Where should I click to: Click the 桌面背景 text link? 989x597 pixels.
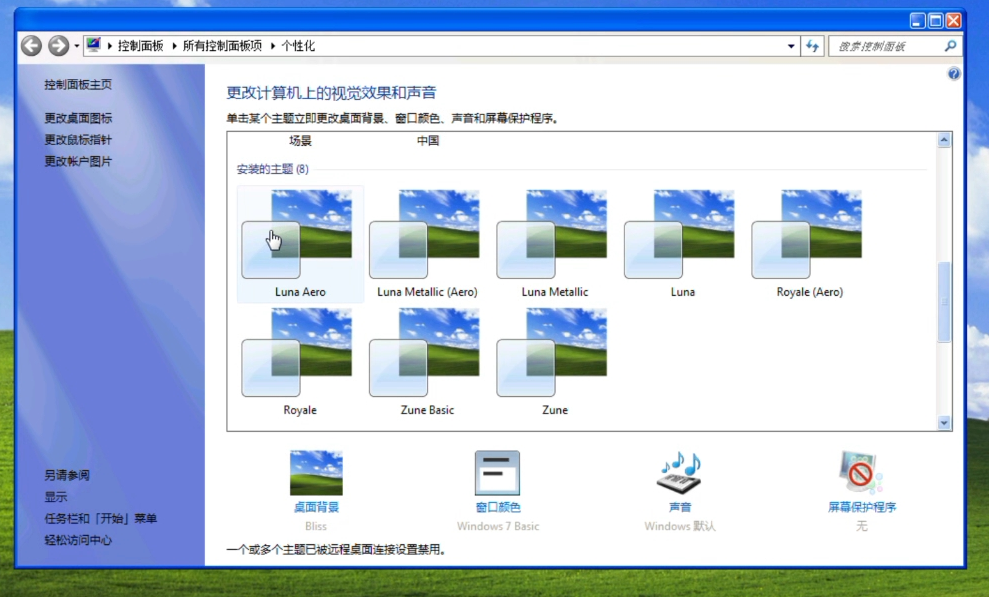click(316, 507)
